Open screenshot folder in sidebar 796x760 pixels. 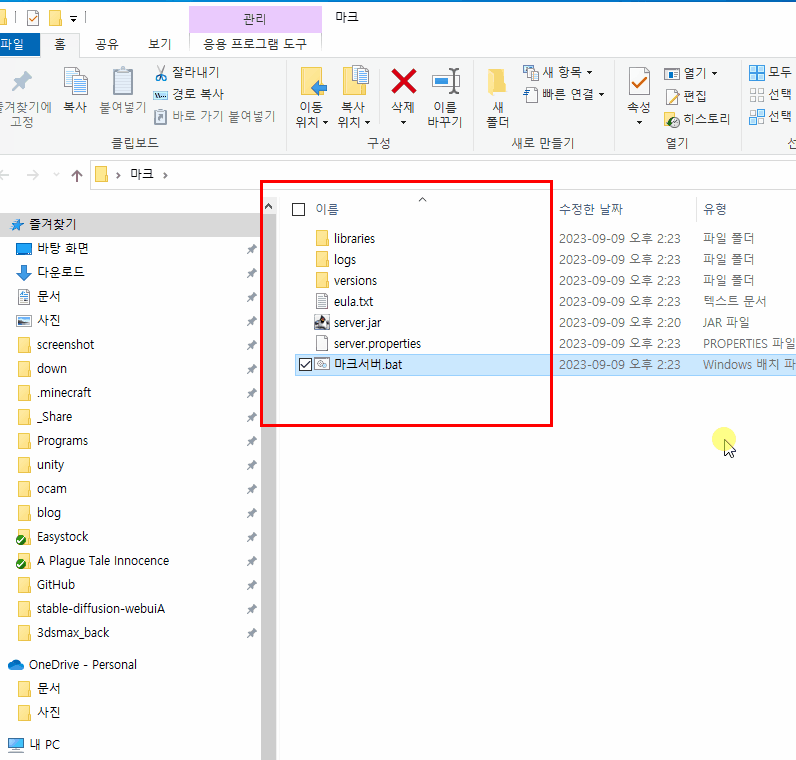pyautogui.click(x=65, y=345)
